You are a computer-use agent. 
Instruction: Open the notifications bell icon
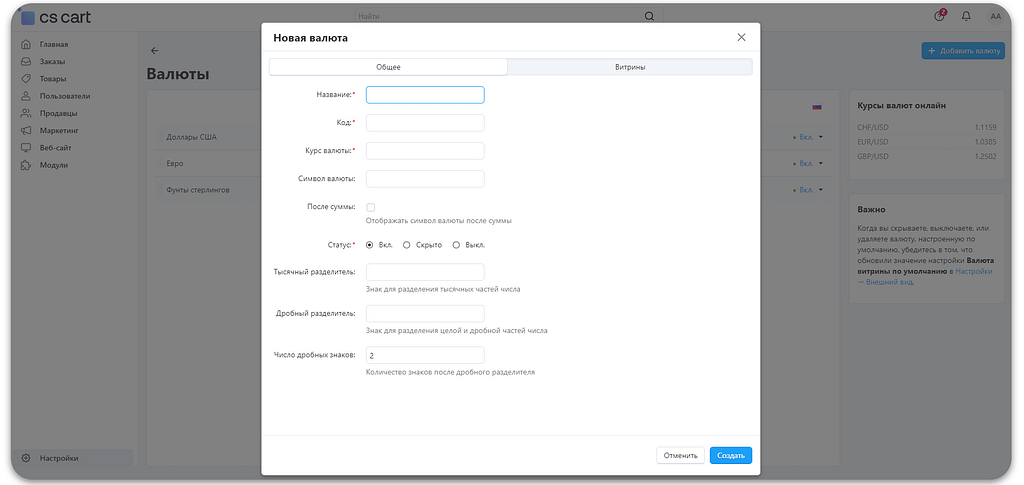[x=966, y=16]
